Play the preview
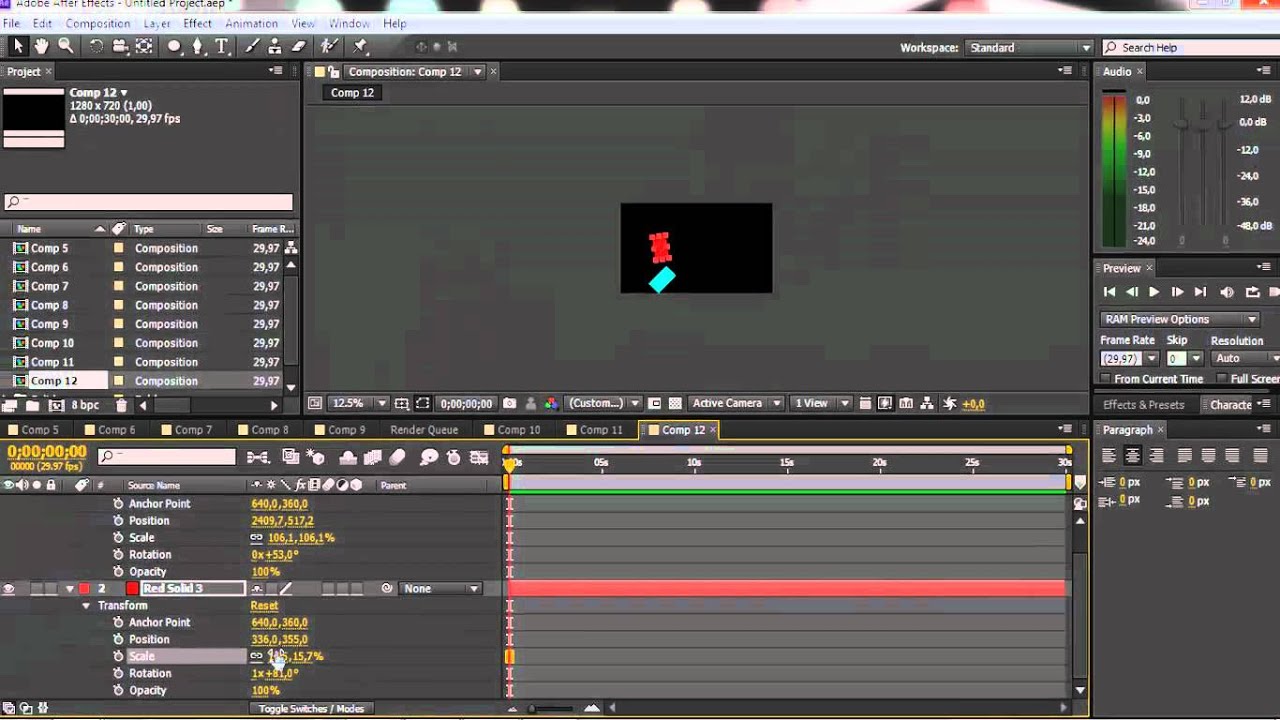The width and height of the screenshot is (1280, 720). [x=1154, y=292]
